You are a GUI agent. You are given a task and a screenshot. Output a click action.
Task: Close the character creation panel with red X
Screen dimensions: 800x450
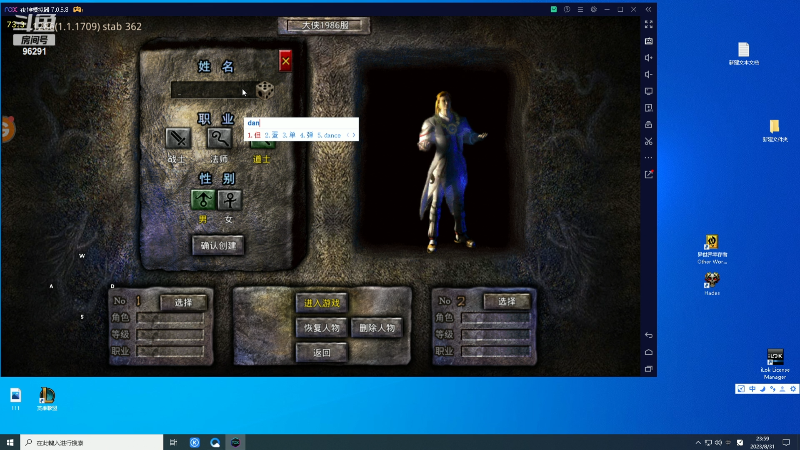(286, 61)
